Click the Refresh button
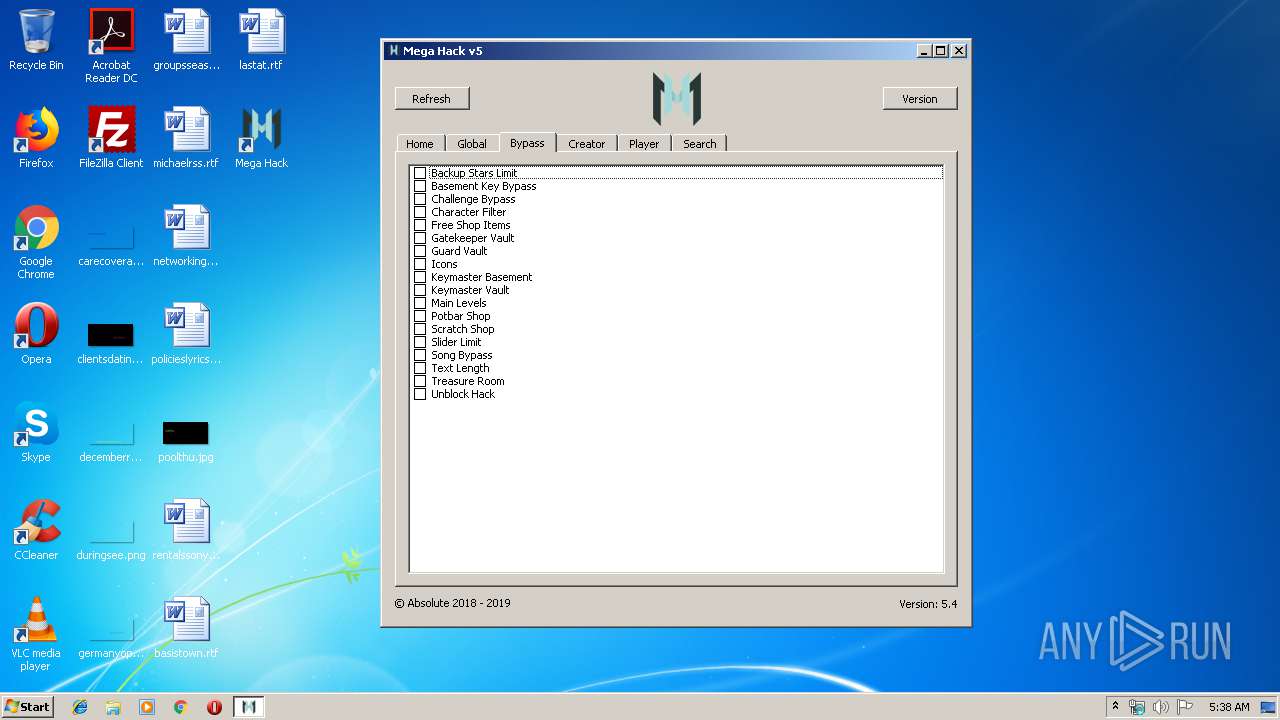 pyautogui.click(x=431, y=98)
